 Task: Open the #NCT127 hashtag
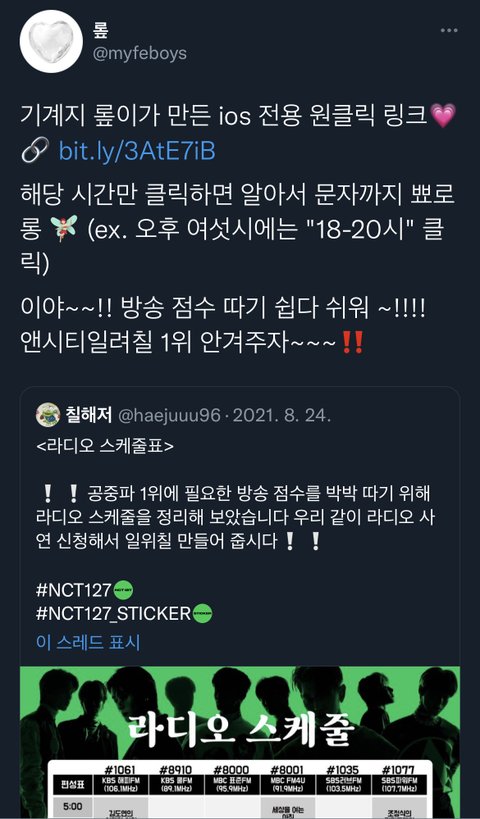coord(74,590)
